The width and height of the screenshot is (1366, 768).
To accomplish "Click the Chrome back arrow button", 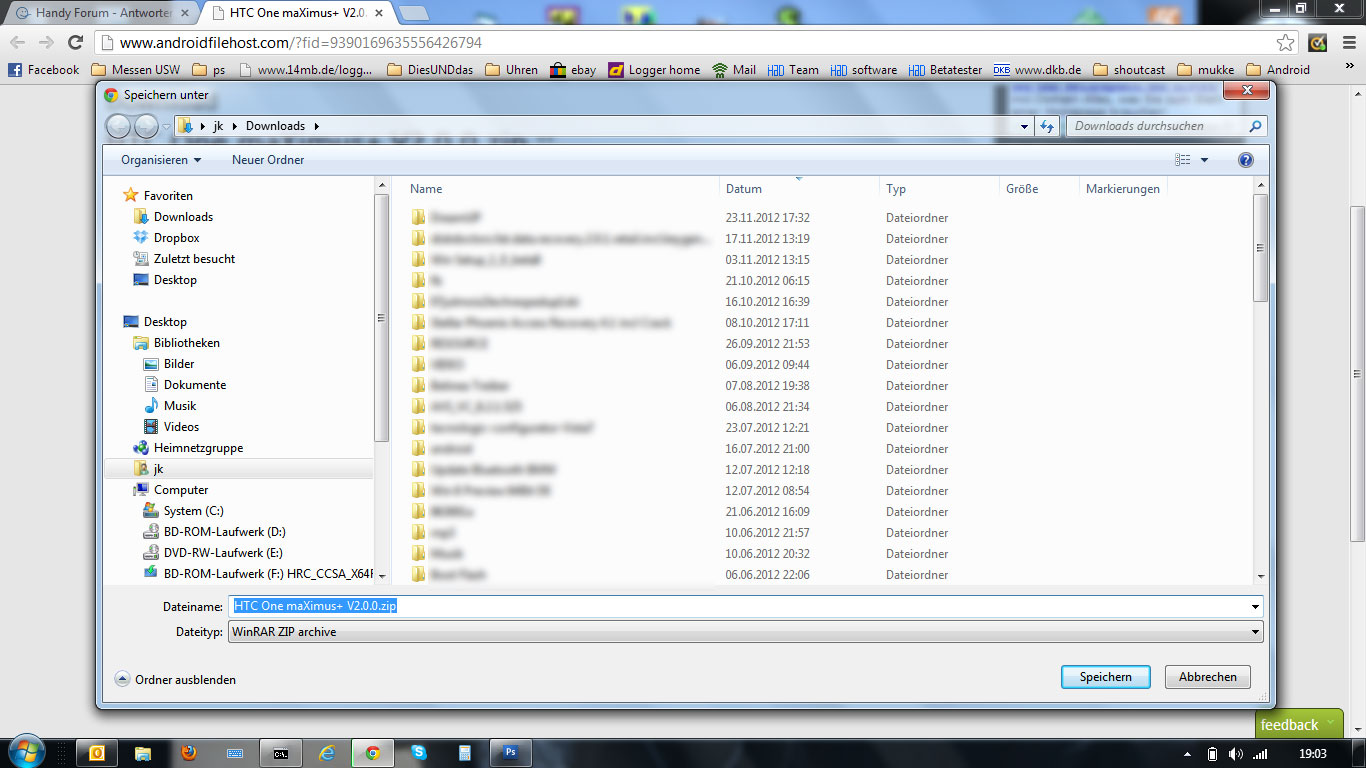I will pos(18,42).
